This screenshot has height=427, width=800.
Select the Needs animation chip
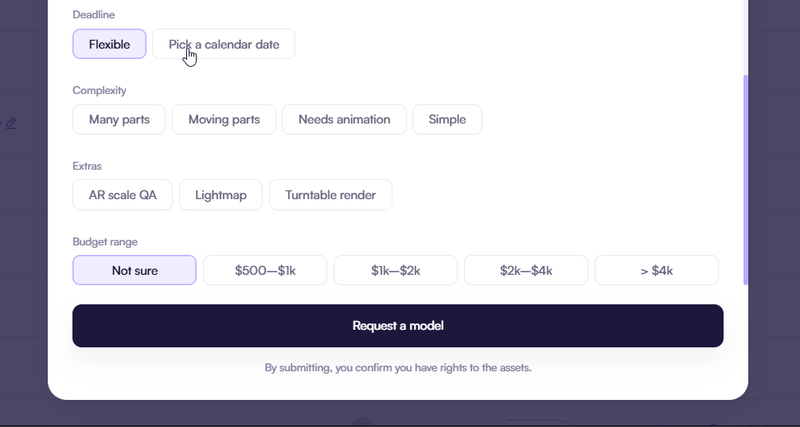[x=344, y=119]
